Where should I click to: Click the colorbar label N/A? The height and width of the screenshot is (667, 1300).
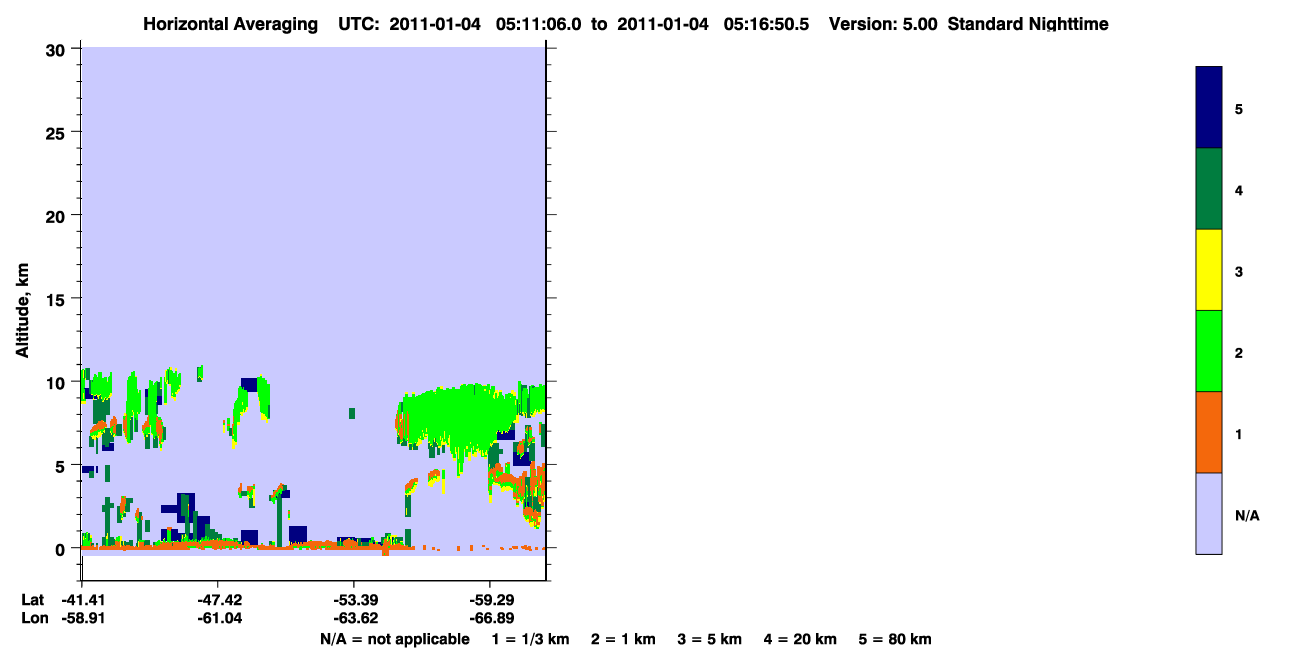pyautogui.click(x=1247, y=515)
